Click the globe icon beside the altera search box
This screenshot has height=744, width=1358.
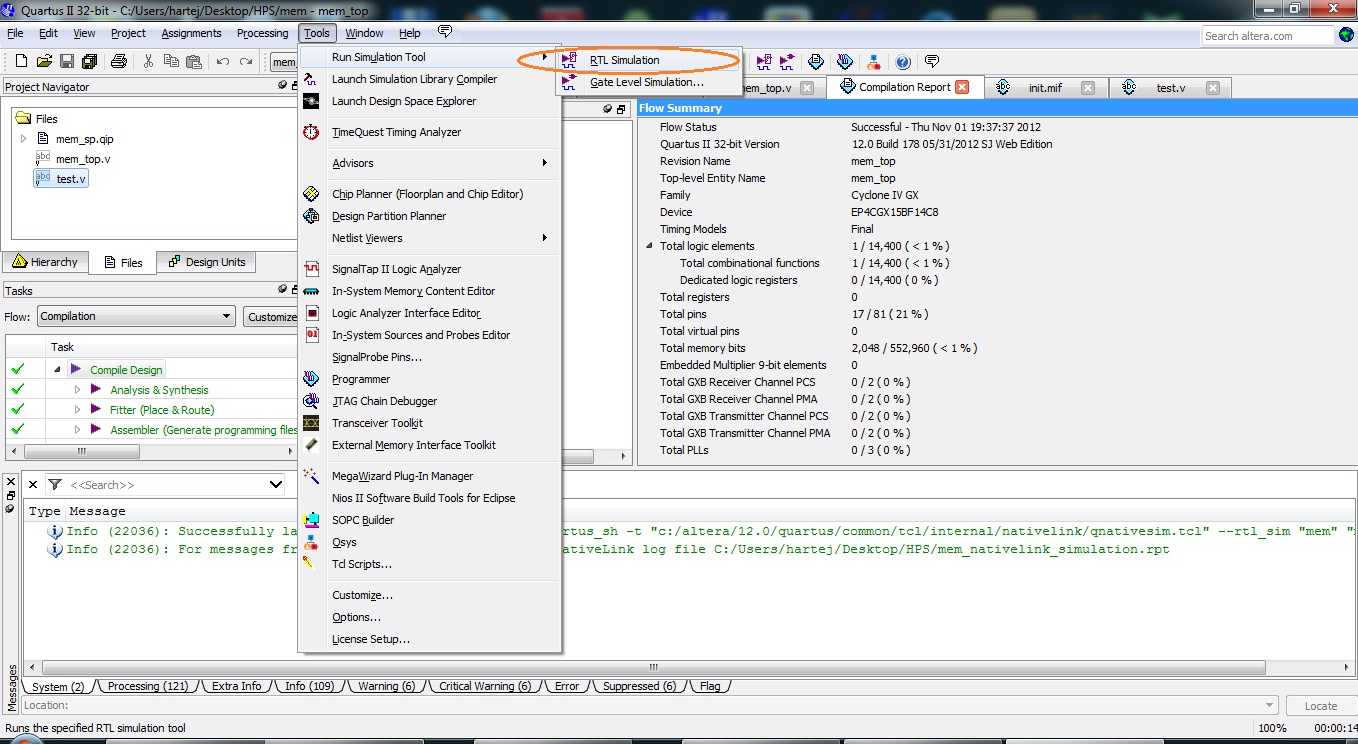pyautogui.click(x=1346, y=35)
